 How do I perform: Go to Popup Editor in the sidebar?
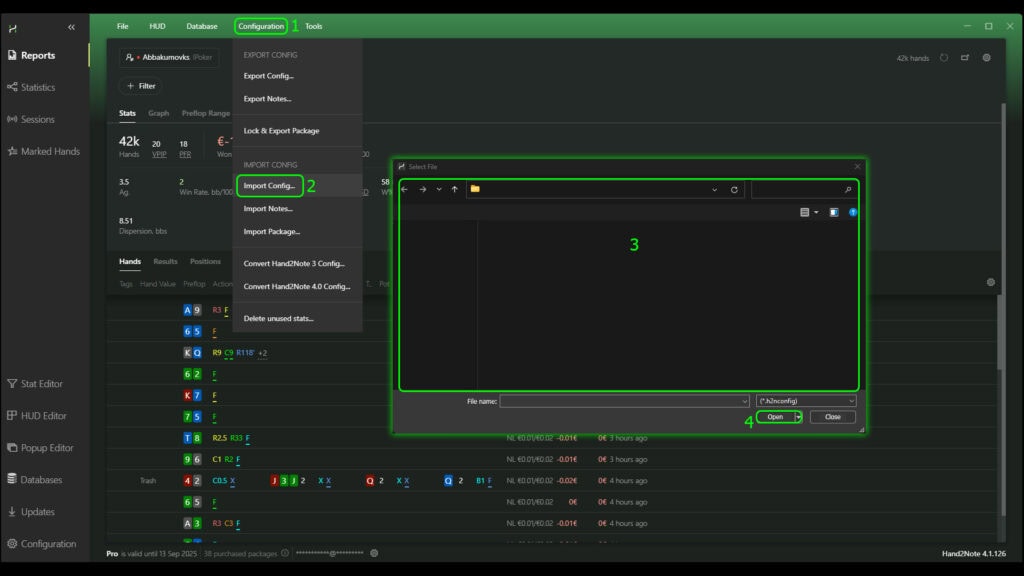tap(46, 447)
